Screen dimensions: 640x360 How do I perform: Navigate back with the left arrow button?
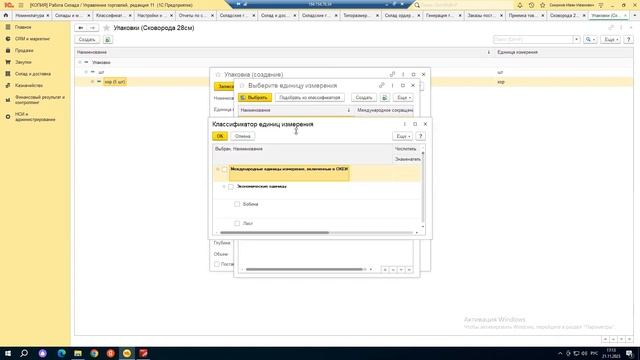click(x=81, y=28)
